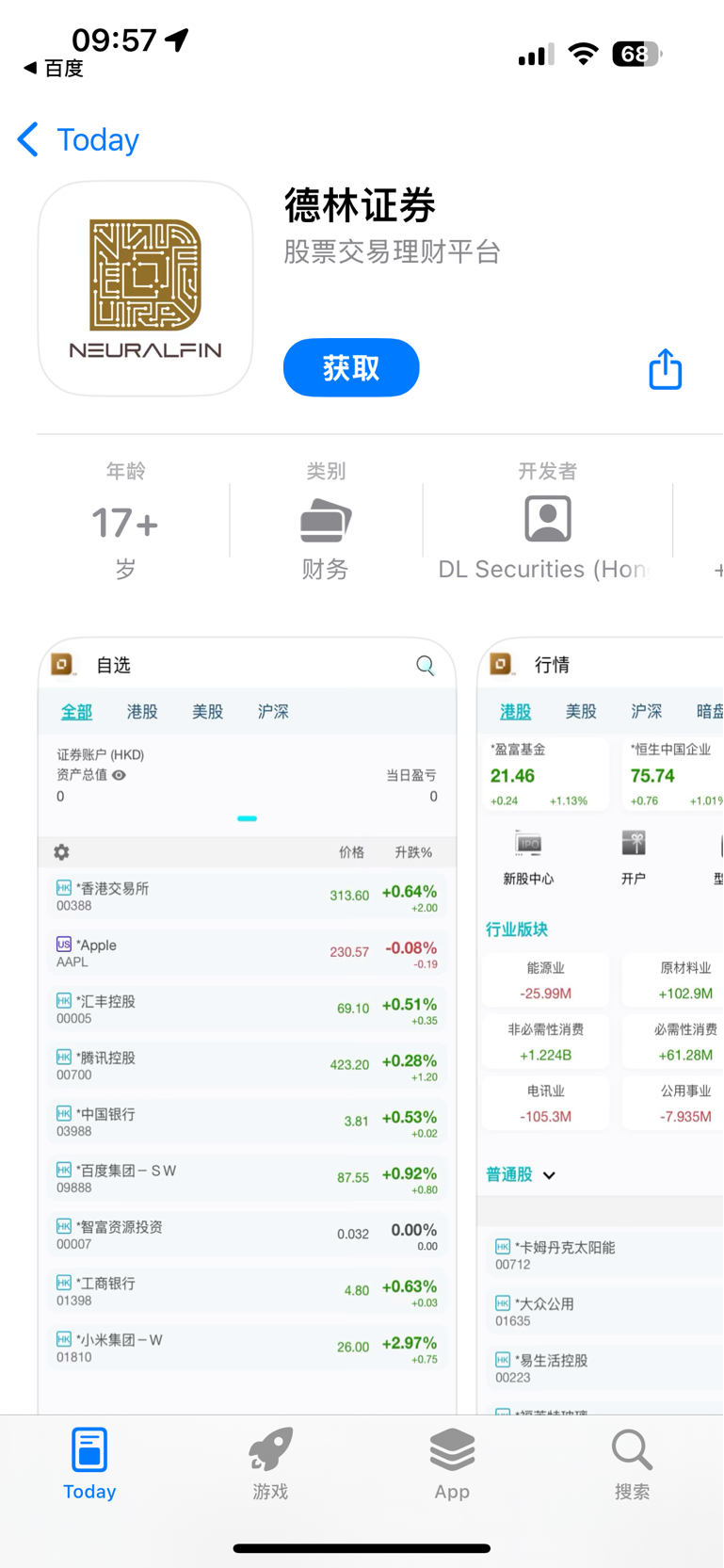724x1568 pixels.
Task: Tap the settings gear in watchlist header
Action: point(62,852)
